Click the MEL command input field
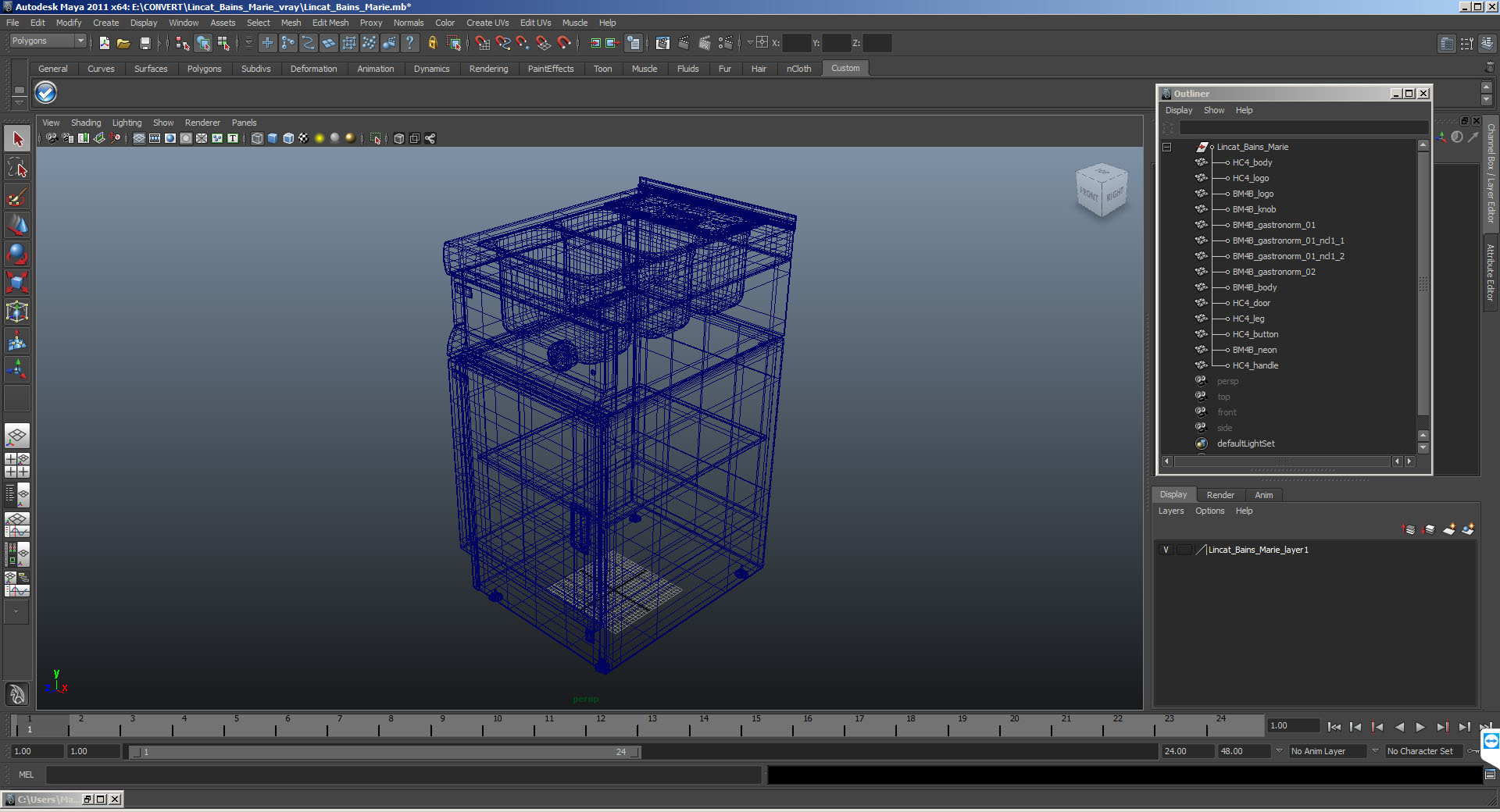The width and height of the screenshot is (1500, 812). click(x=404, y=775)
